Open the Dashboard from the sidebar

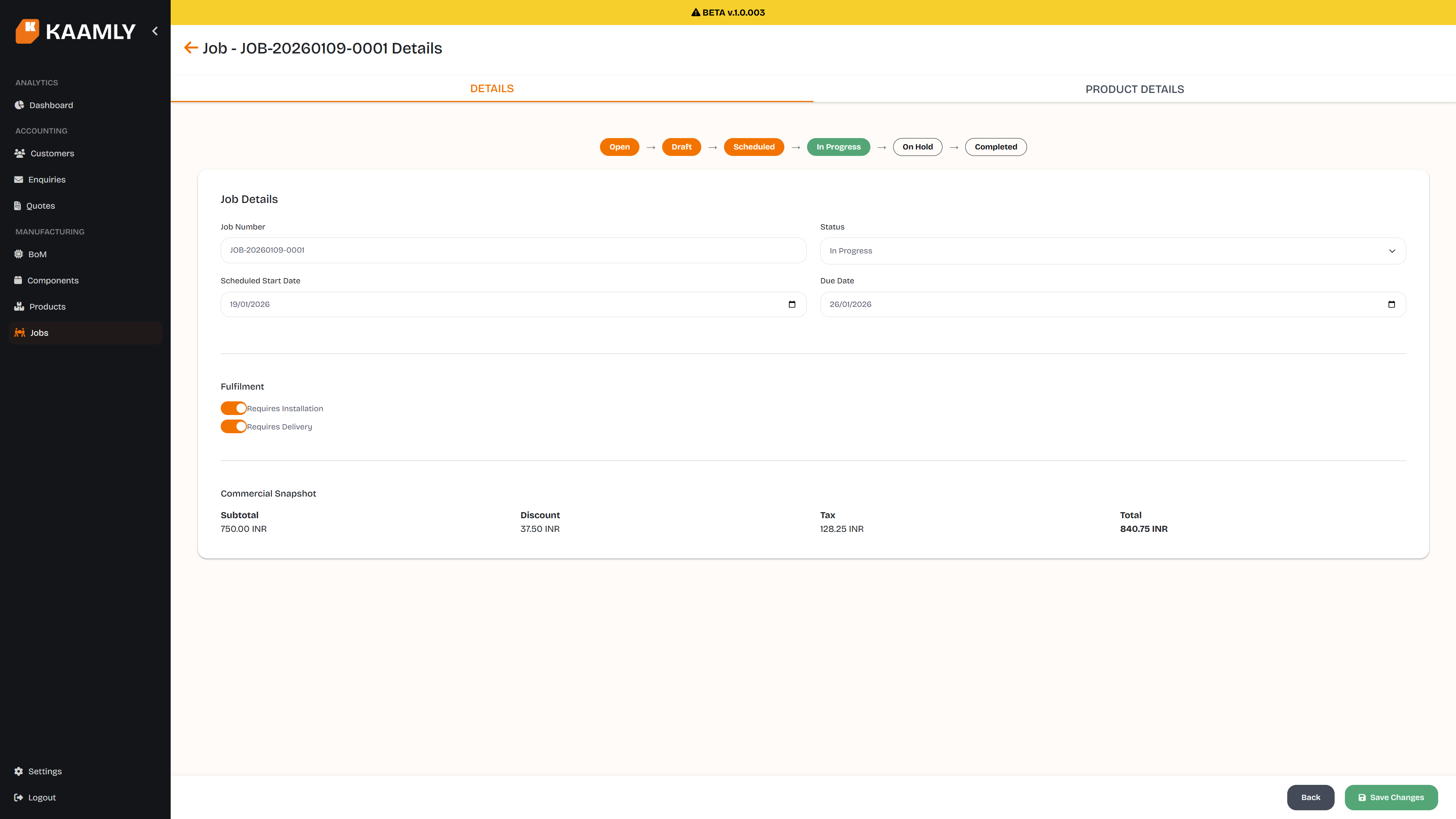[x=50, y=105]
